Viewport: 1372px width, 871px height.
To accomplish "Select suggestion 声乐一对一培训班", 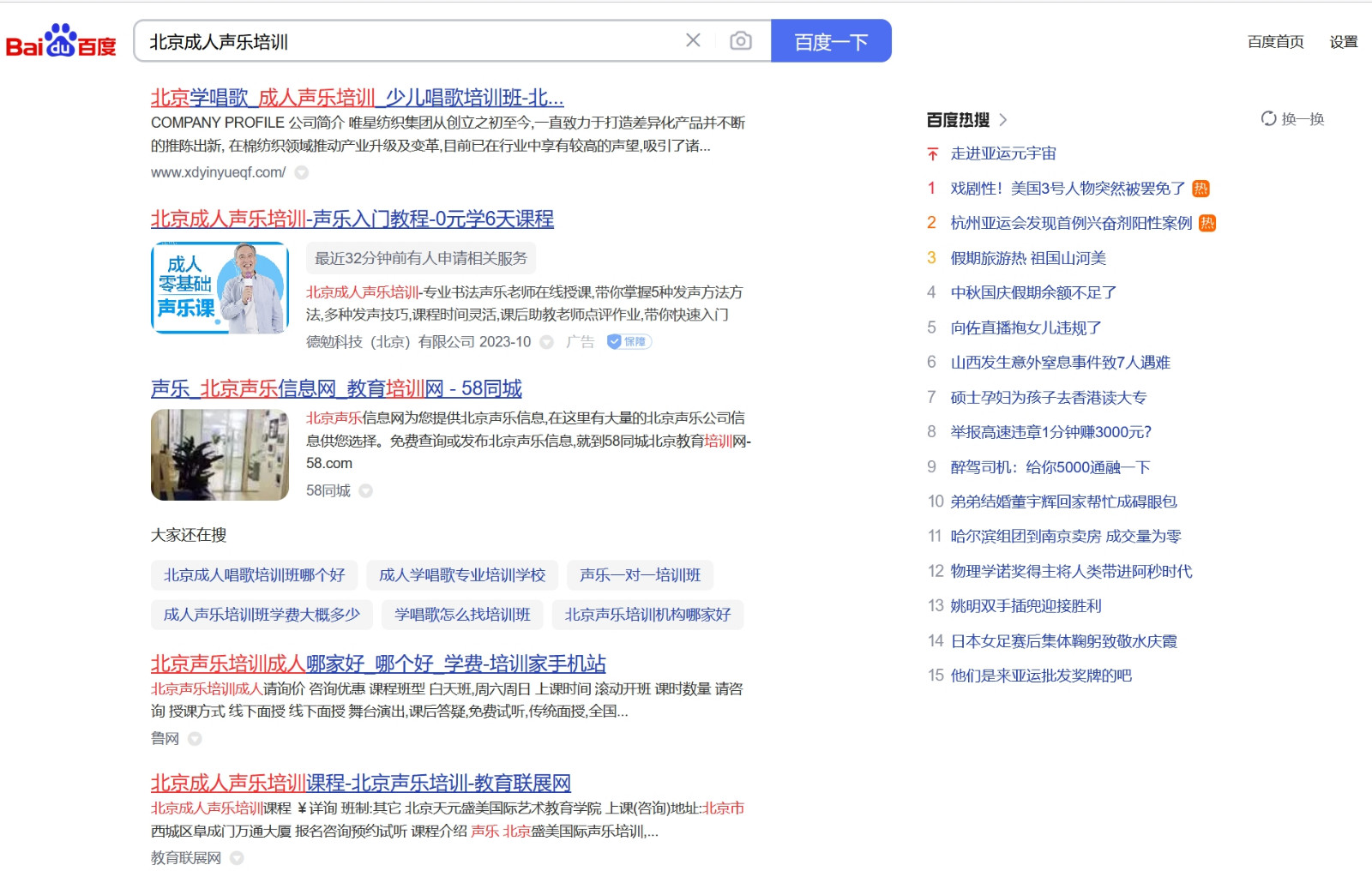I will 641,575.
